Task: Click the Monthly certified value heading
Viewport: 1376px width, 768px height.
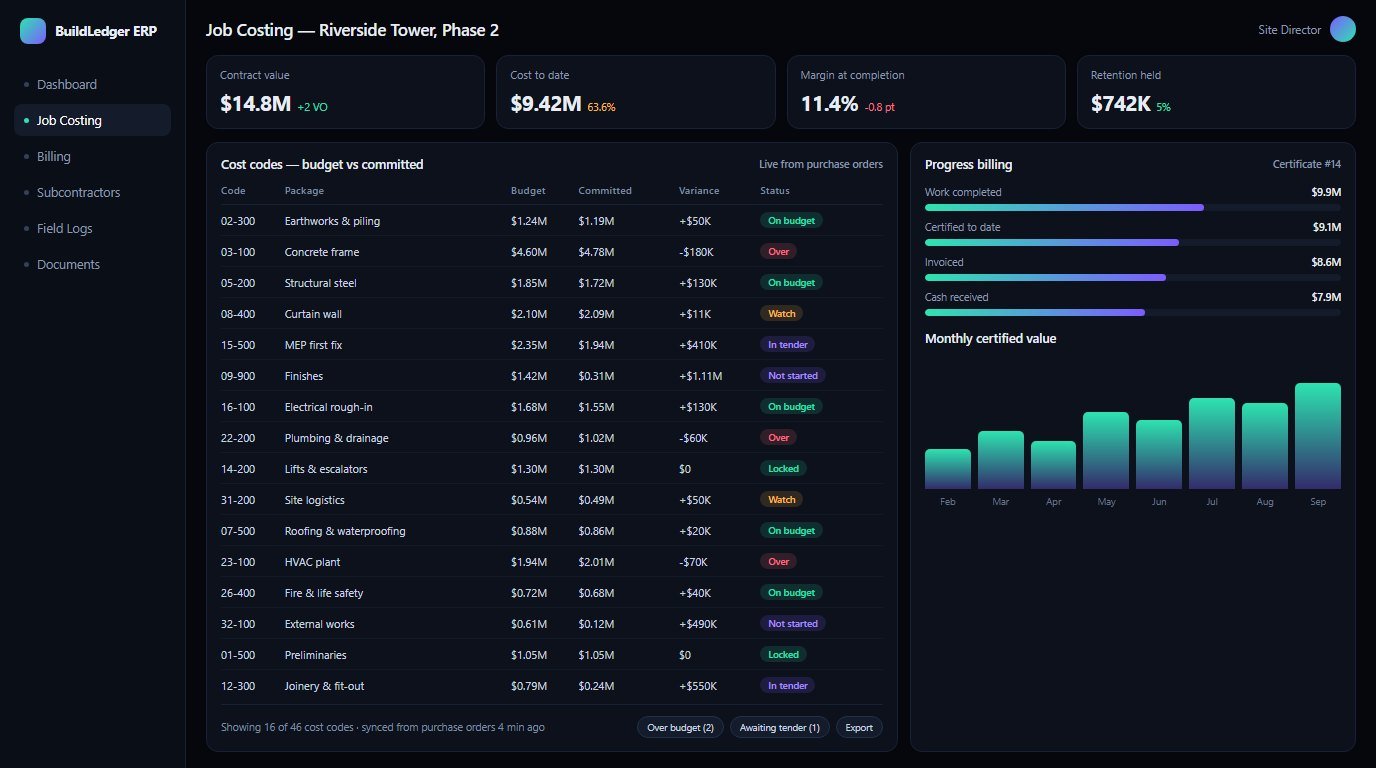Action: (x=990, y=339)
